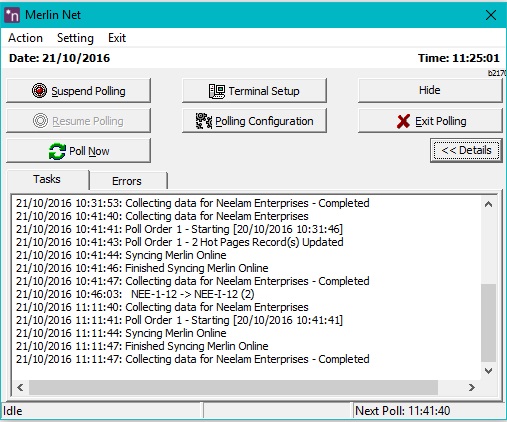Click the Polling Configuration gears icon
This screenshot has height=422, width=507.
click(204, 121)
